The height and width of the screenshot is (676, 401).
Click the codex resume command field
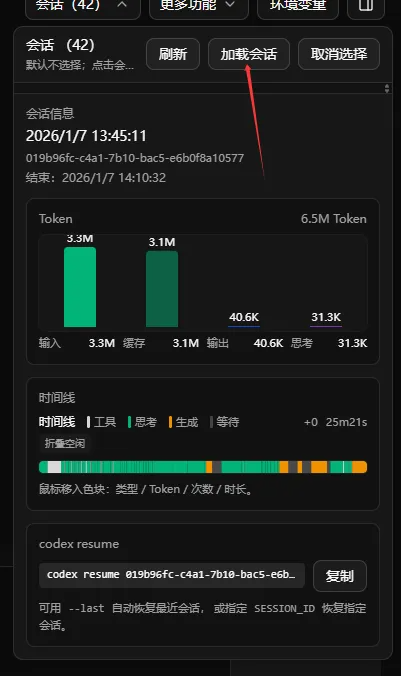(x=172, y=575)
